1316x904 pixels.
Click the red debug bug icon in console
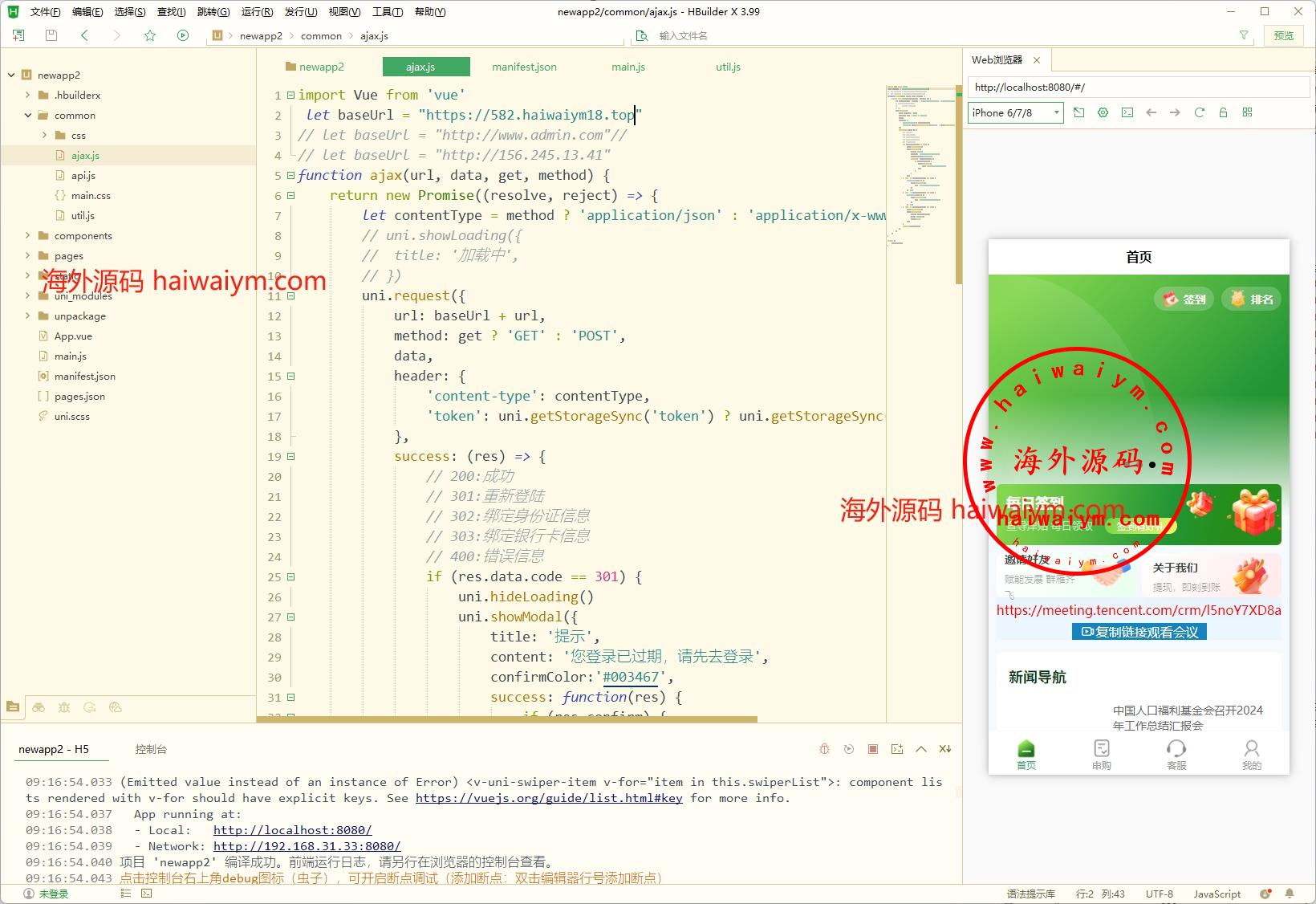(824, 749)
